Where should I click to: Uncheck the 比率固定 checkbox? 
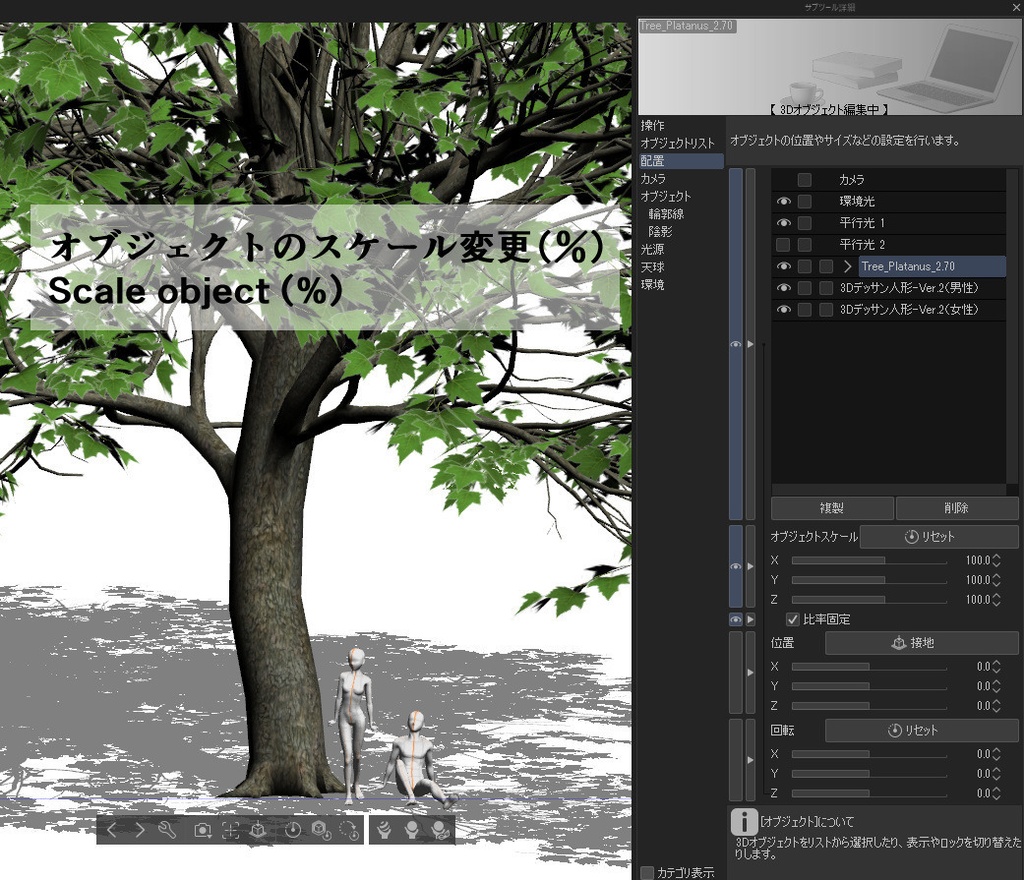tap(793, 619)
